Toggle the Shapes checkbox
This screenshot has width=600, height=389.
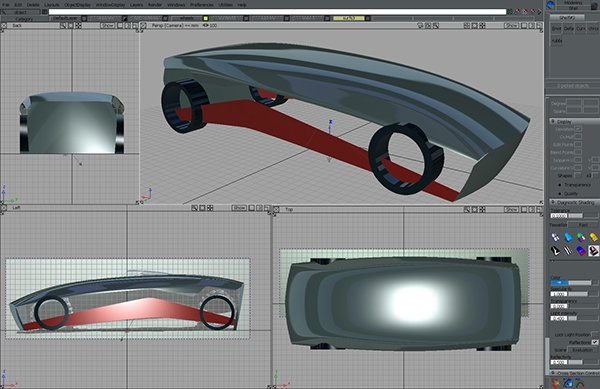click(x=578, y=176)
